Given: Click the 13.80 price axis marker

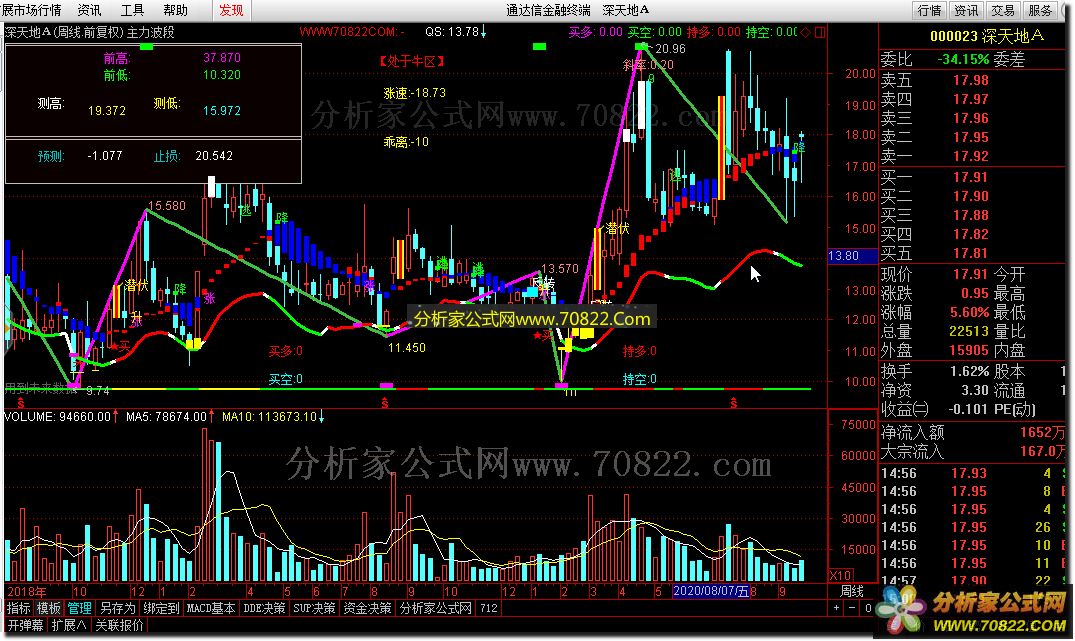Looking at the screenshot, I should point(852,256).
